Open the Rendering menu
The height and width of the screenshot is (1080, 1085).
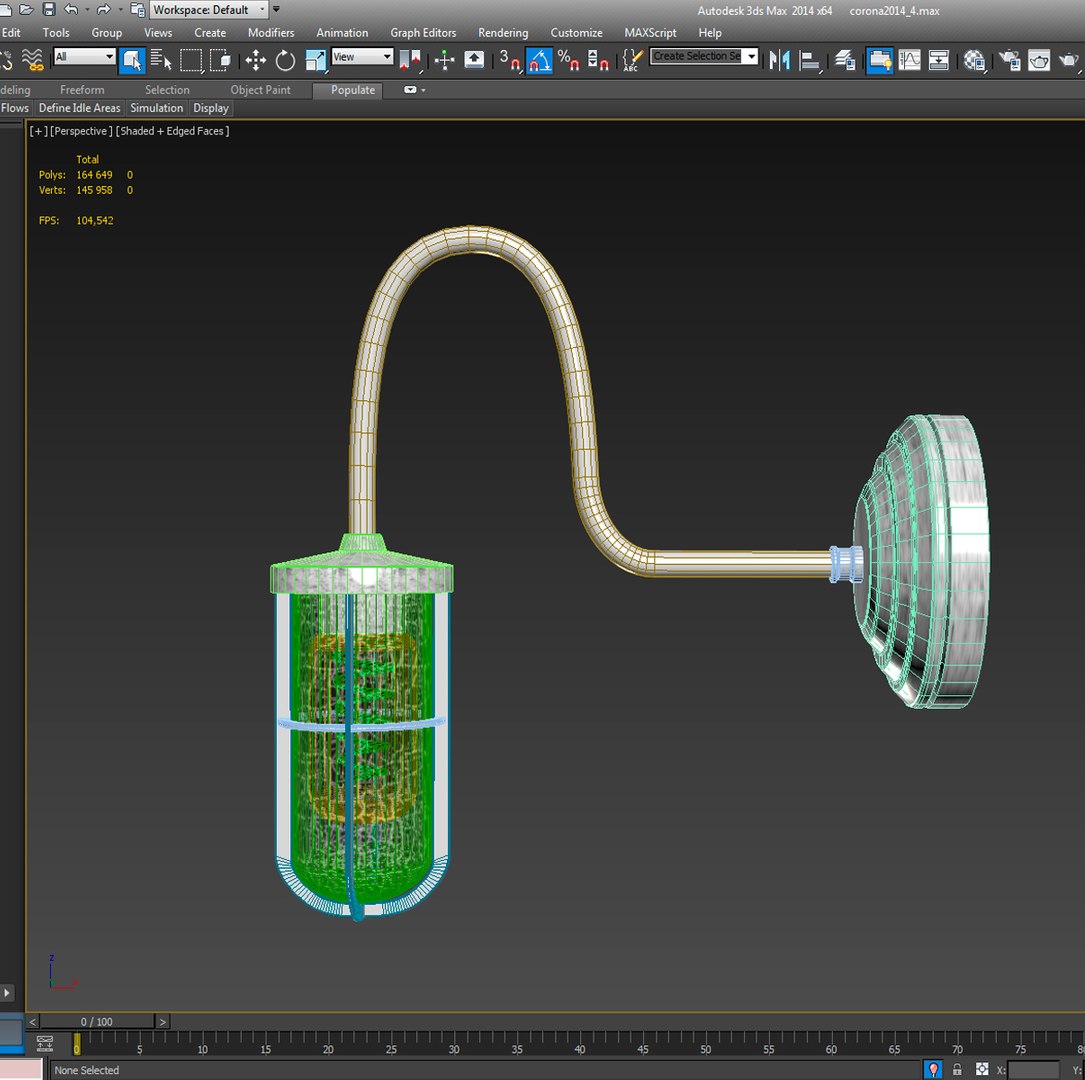503,33
